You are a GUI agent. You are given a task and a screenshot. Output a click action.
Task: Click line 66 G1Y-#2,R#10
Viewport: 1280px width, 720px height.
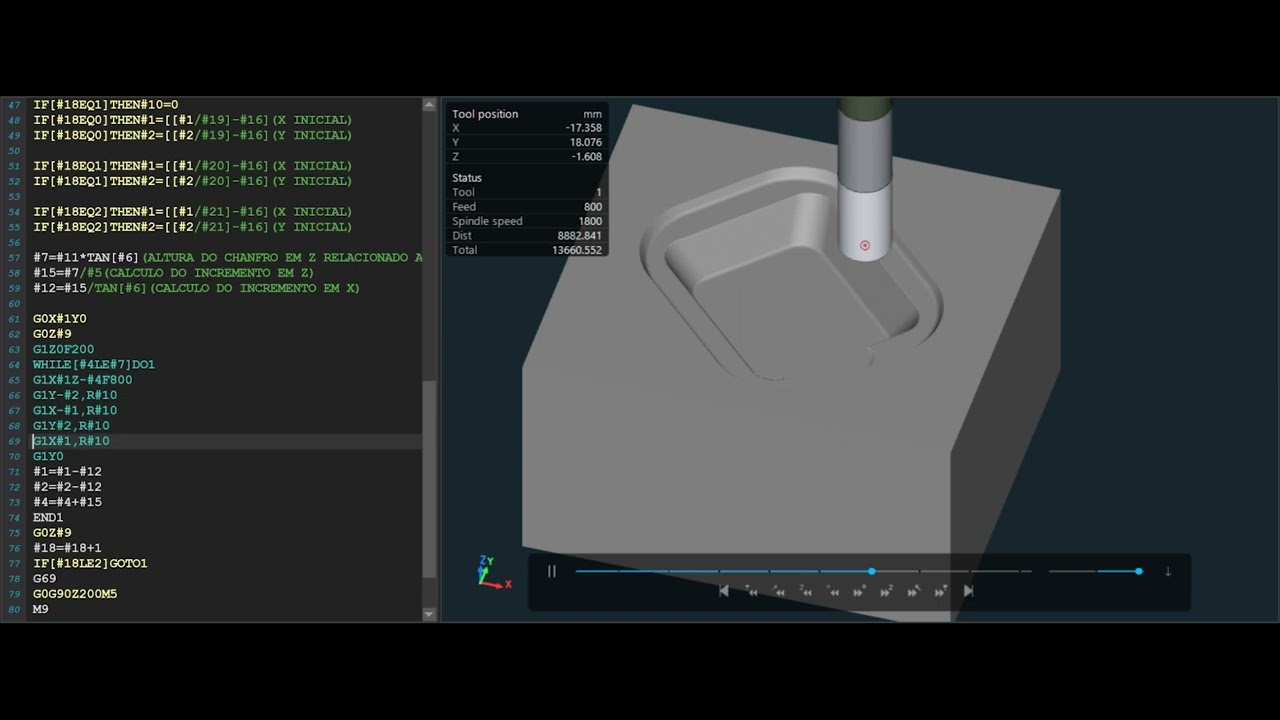(75, 395)
